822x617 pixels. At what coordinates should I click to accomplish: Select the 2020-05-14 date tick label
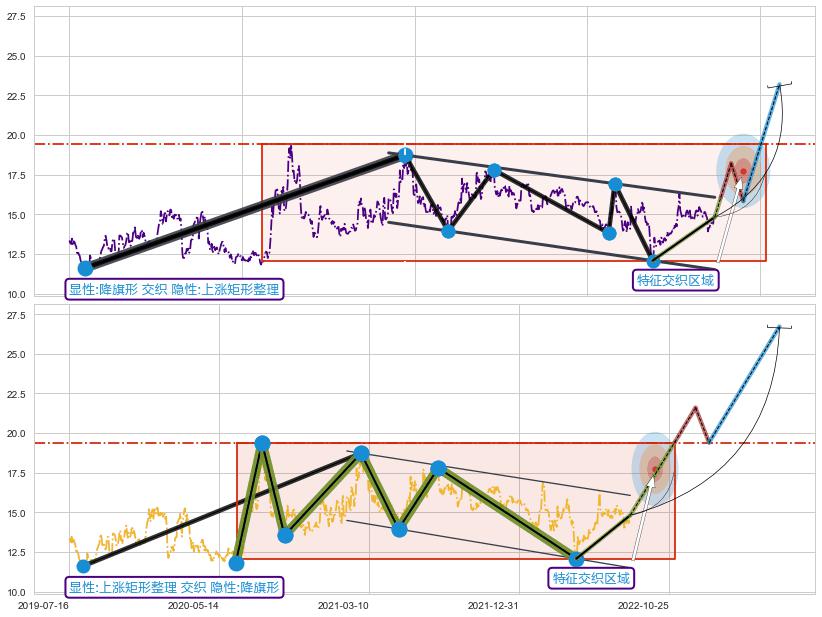[193, 605]
